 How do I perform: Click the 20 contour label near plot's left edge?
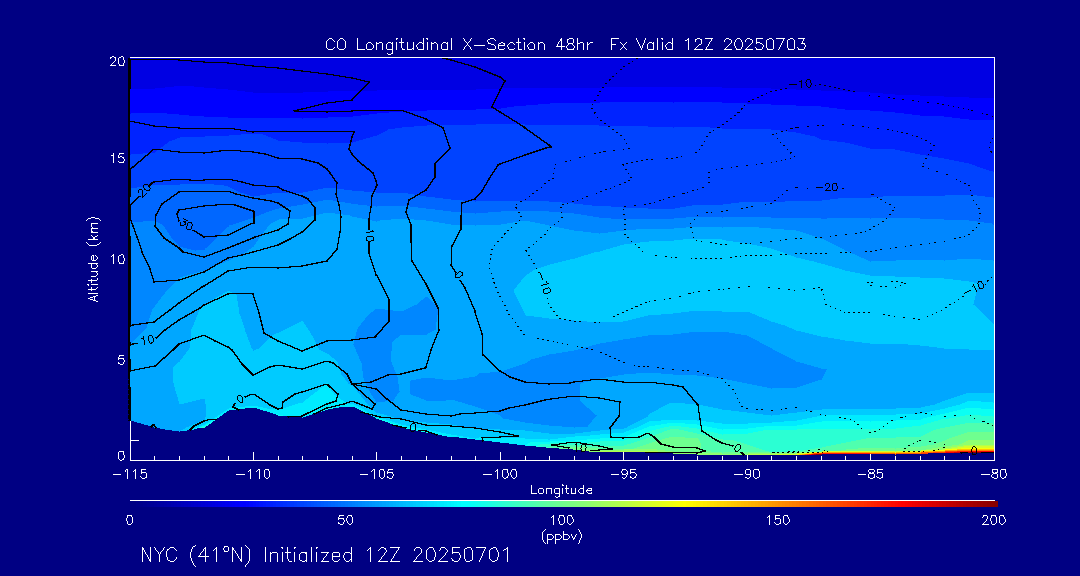[x=145, y=189]
